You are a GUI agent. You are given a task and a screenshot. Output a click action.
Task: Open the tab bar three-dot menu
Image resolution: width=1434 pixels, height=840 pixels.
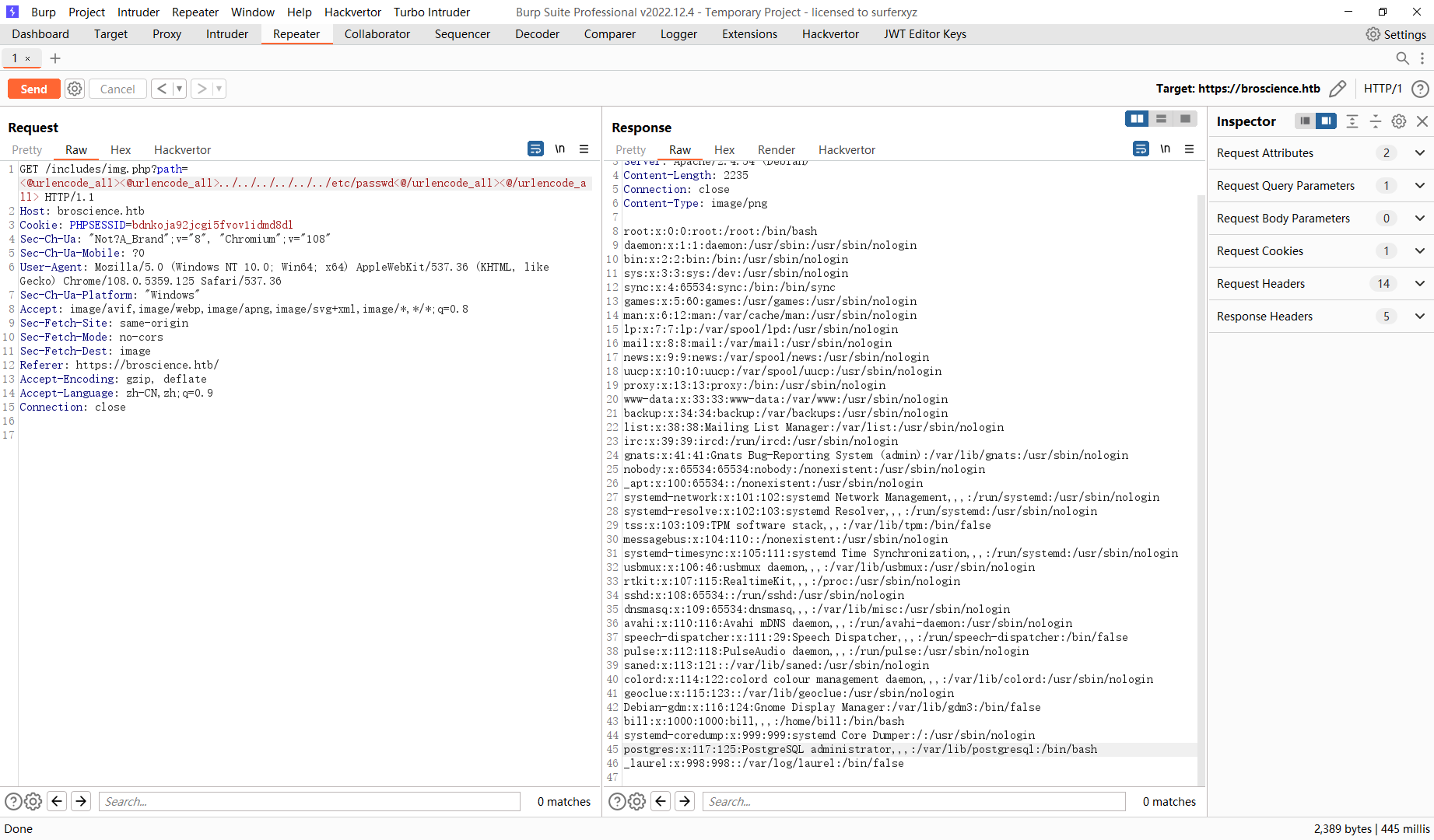click(1422, 58)
